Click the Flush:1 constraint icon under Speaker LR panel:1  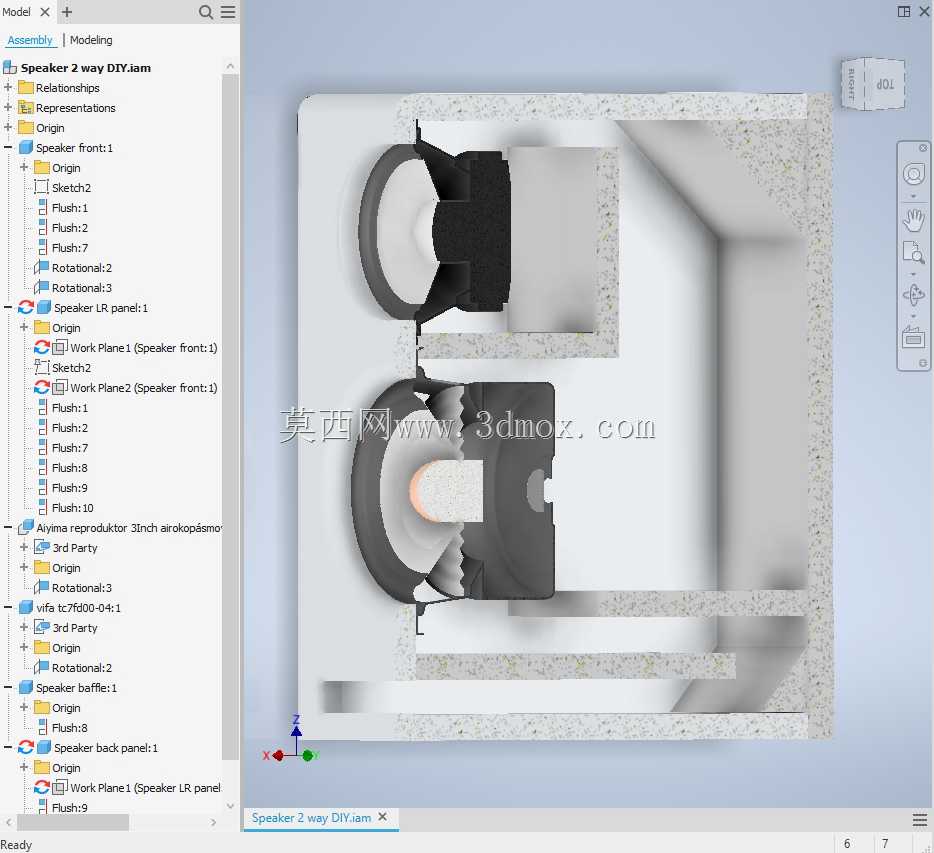(42, 407)
